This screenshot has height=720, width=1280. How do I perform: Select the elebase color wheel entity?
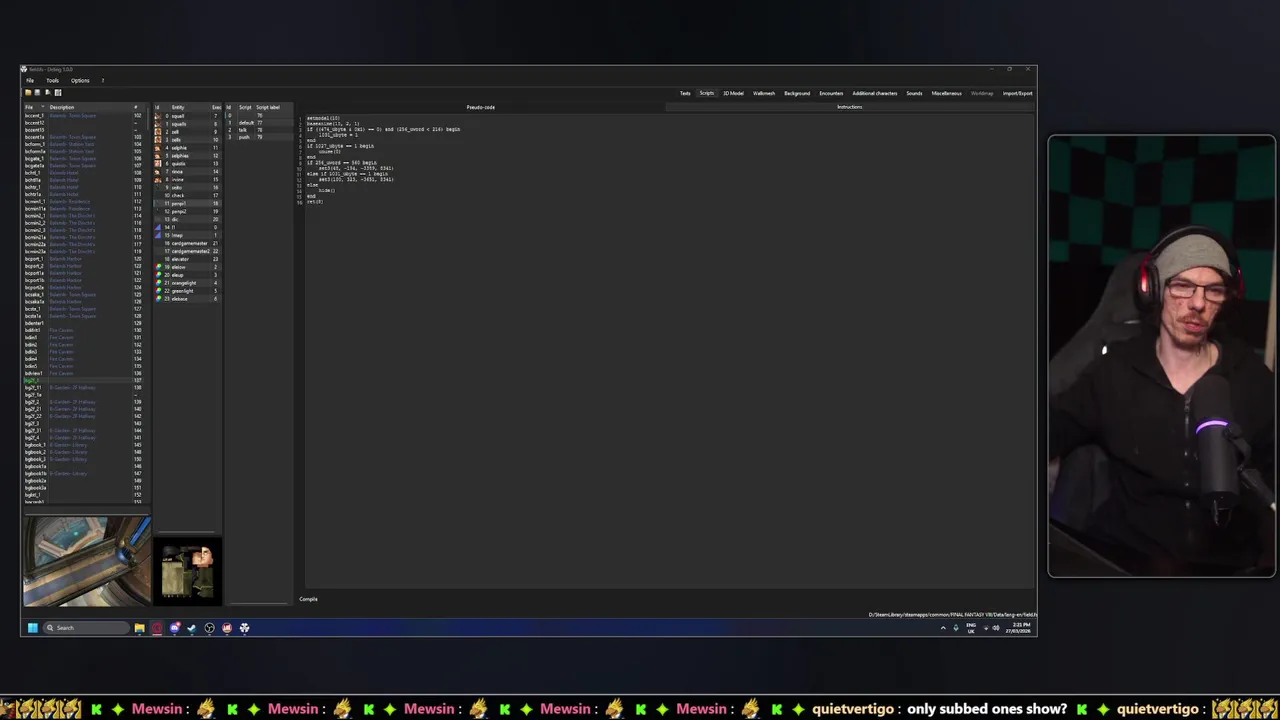[158, 299]
